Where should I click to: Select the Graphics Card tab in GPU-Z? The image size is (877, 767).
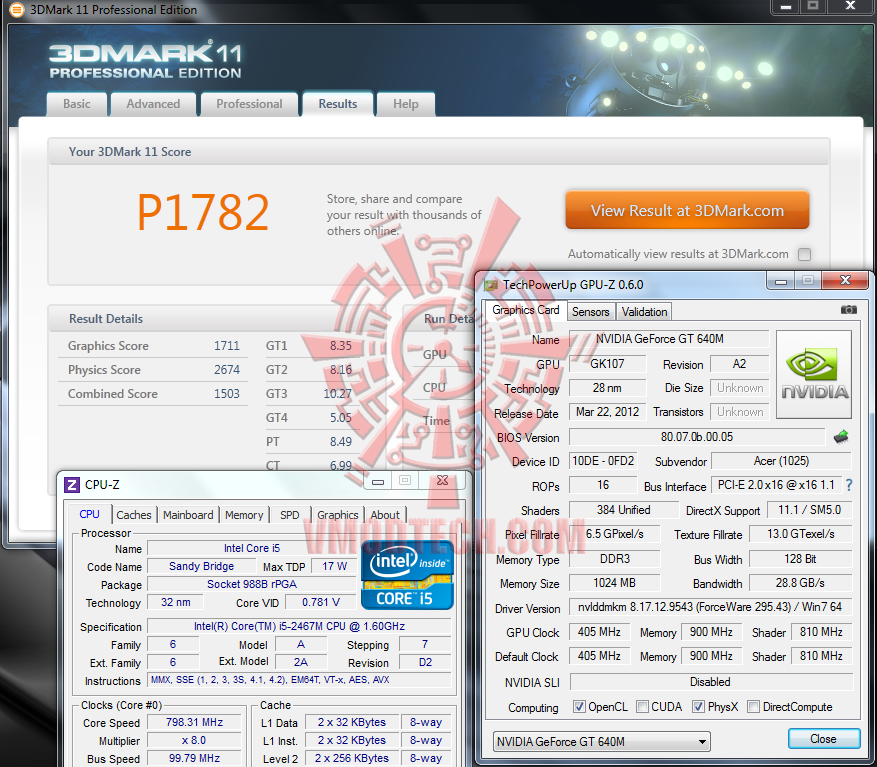pos(526,310)
